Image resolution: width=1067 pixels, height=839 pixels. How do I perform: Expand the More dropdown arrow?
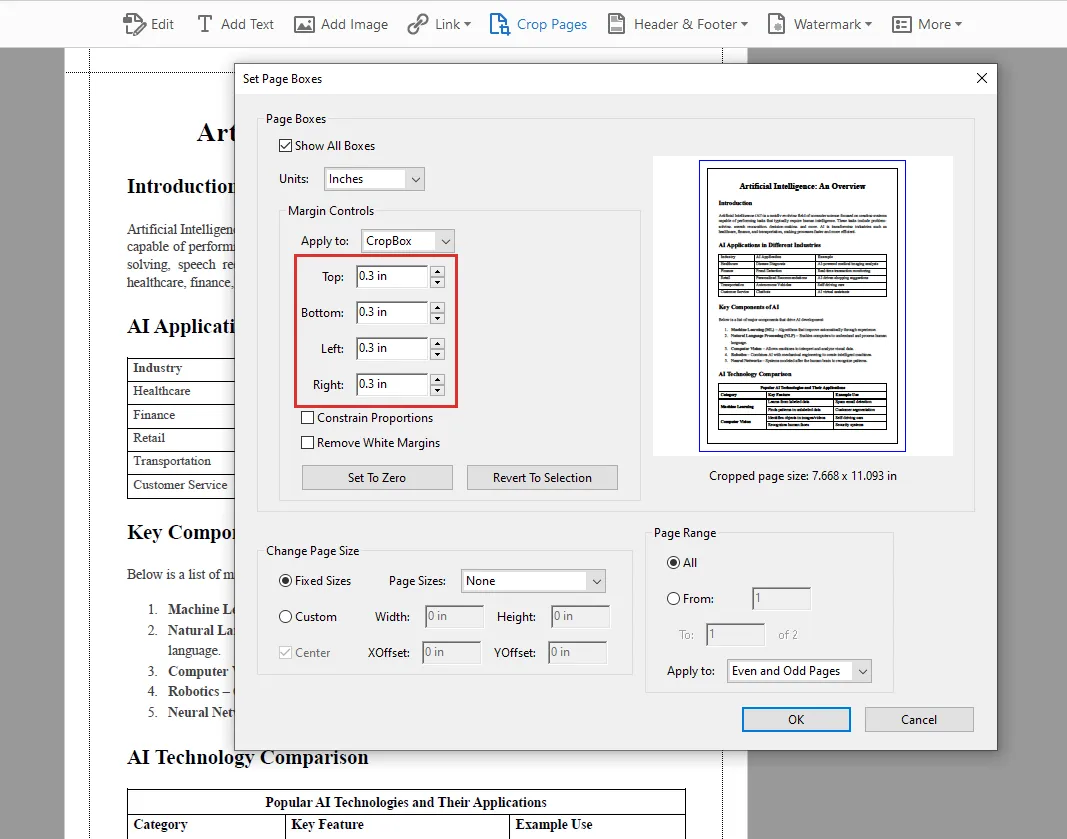[958, 24]
